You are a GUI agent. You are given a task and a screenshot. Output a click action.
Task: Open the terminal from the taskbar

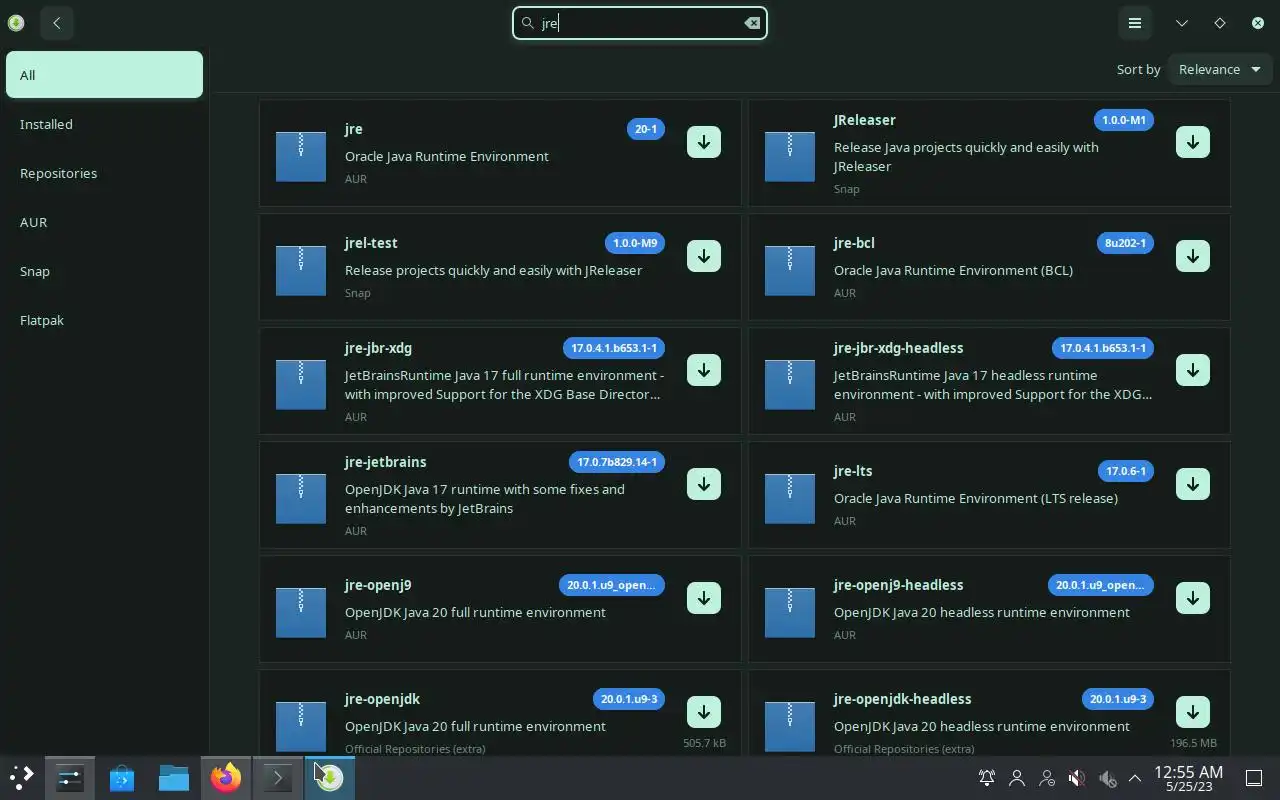278,777
